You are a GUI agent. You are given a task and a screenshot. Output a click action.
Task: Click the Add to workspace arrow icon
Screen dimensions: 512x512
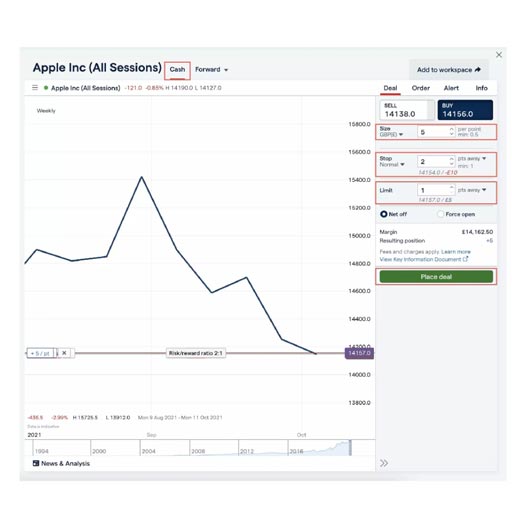coord(478,69)
